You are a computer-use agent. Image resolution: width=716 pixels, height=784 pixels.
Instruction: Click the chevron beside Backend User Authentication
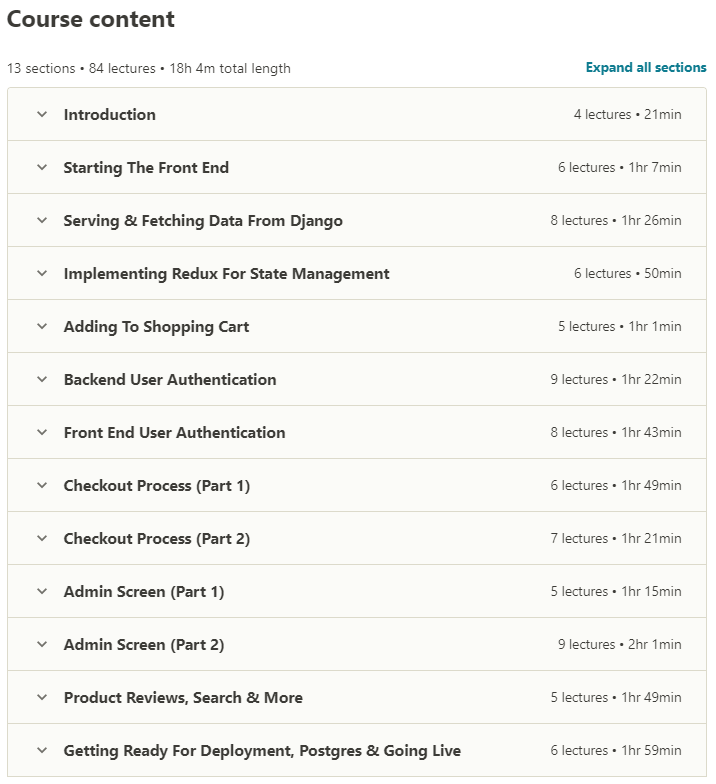(42, 379)
